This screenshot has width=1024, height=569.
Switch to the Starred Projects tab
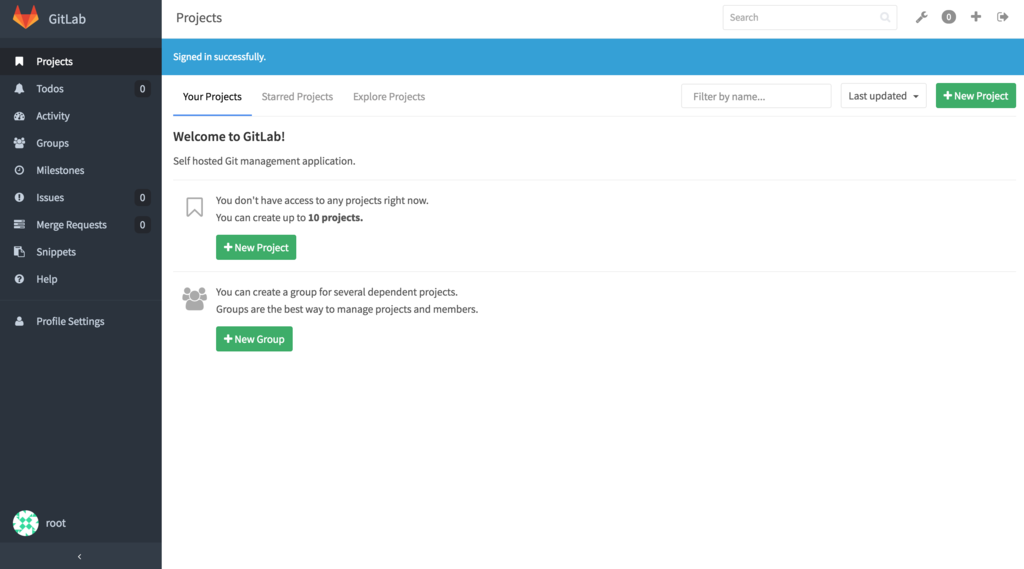click(297, 97)
